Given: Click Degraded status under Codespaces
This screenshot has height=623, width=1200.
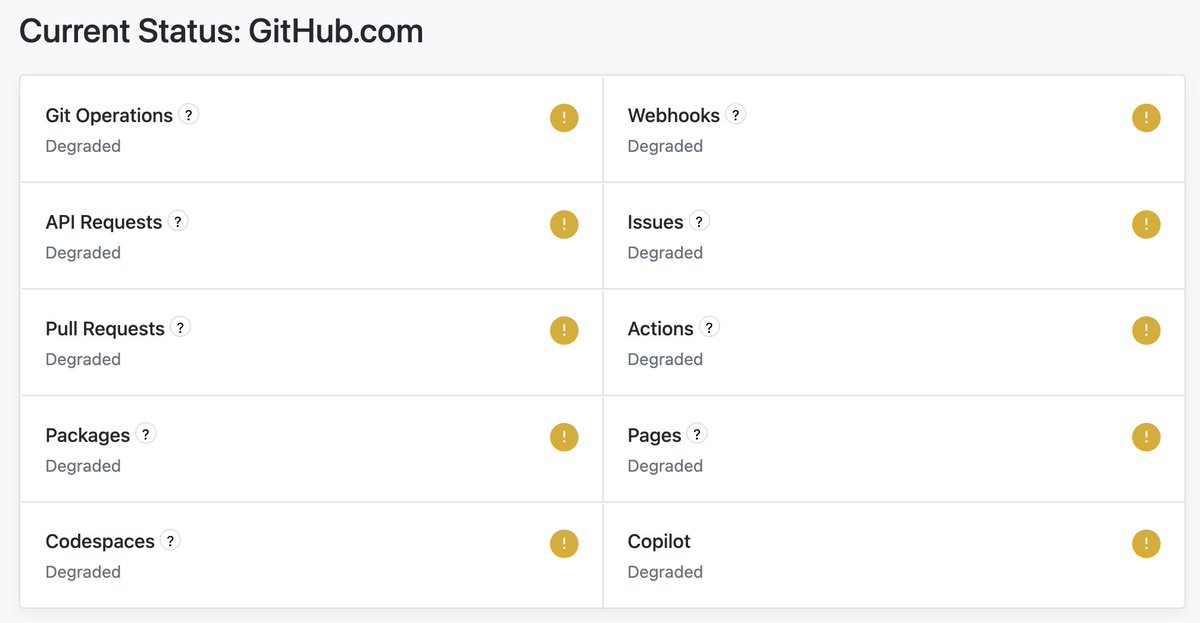Looking at the screenshot, I should click(x=83, y=572).
